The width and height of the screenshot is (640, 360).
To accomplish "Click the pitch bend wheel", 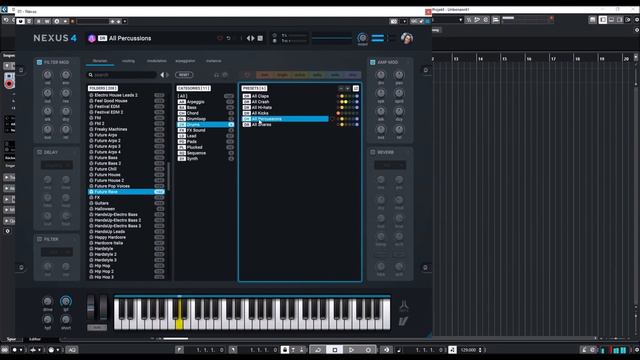I will click(91, 308).
